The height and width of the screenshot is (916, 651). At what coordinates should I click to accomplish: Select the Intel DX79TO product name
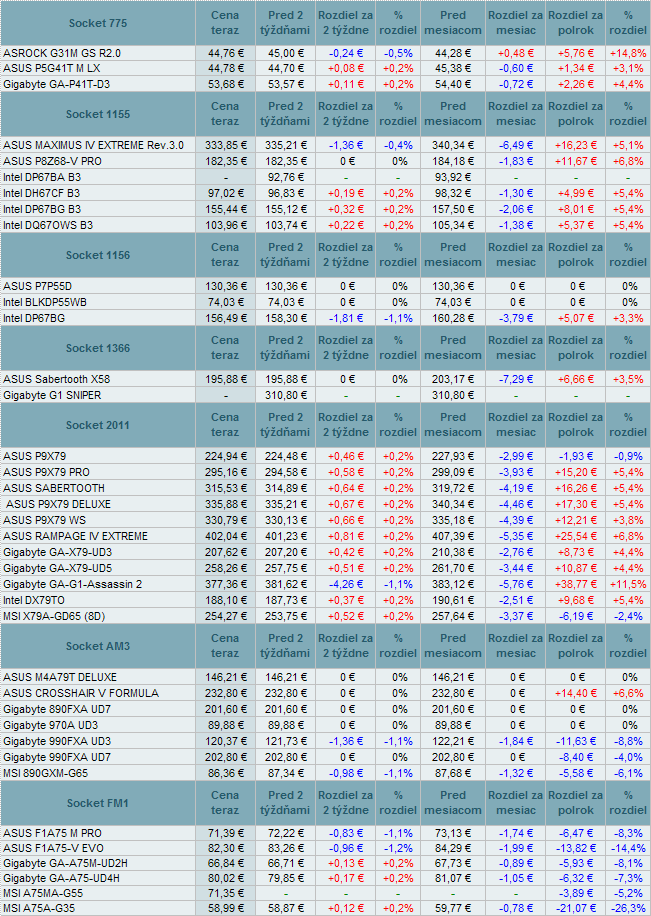point(34,600)
